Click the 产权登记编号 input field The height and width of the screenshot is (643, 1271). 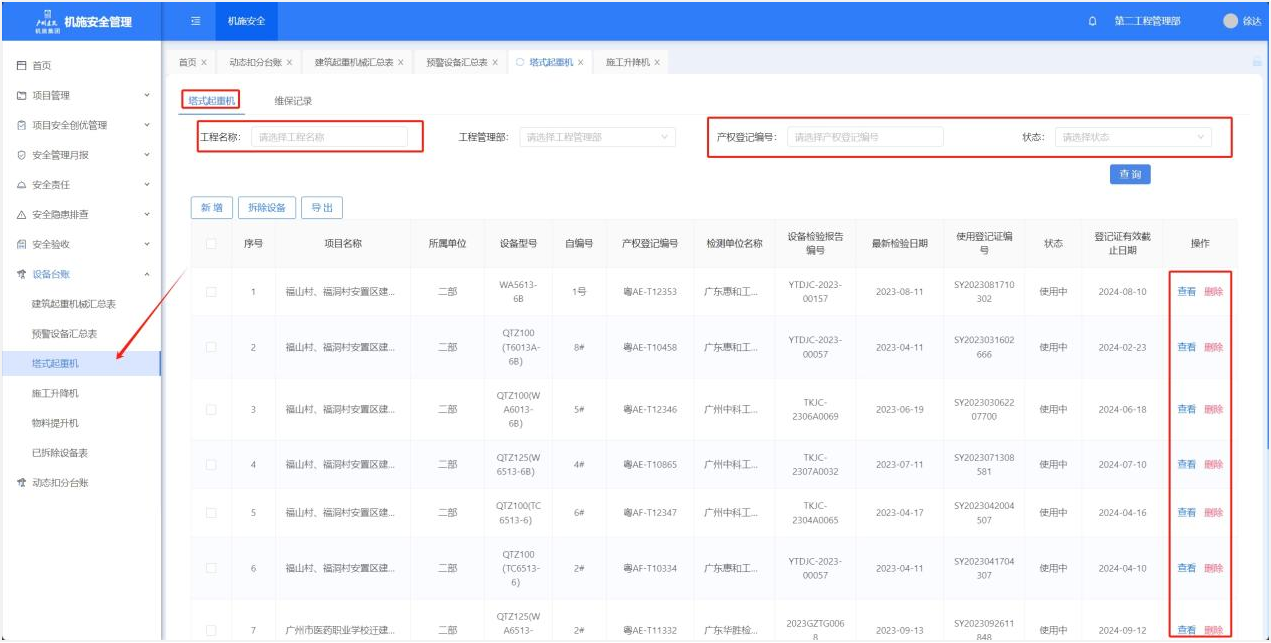click(x=864, y=137)
